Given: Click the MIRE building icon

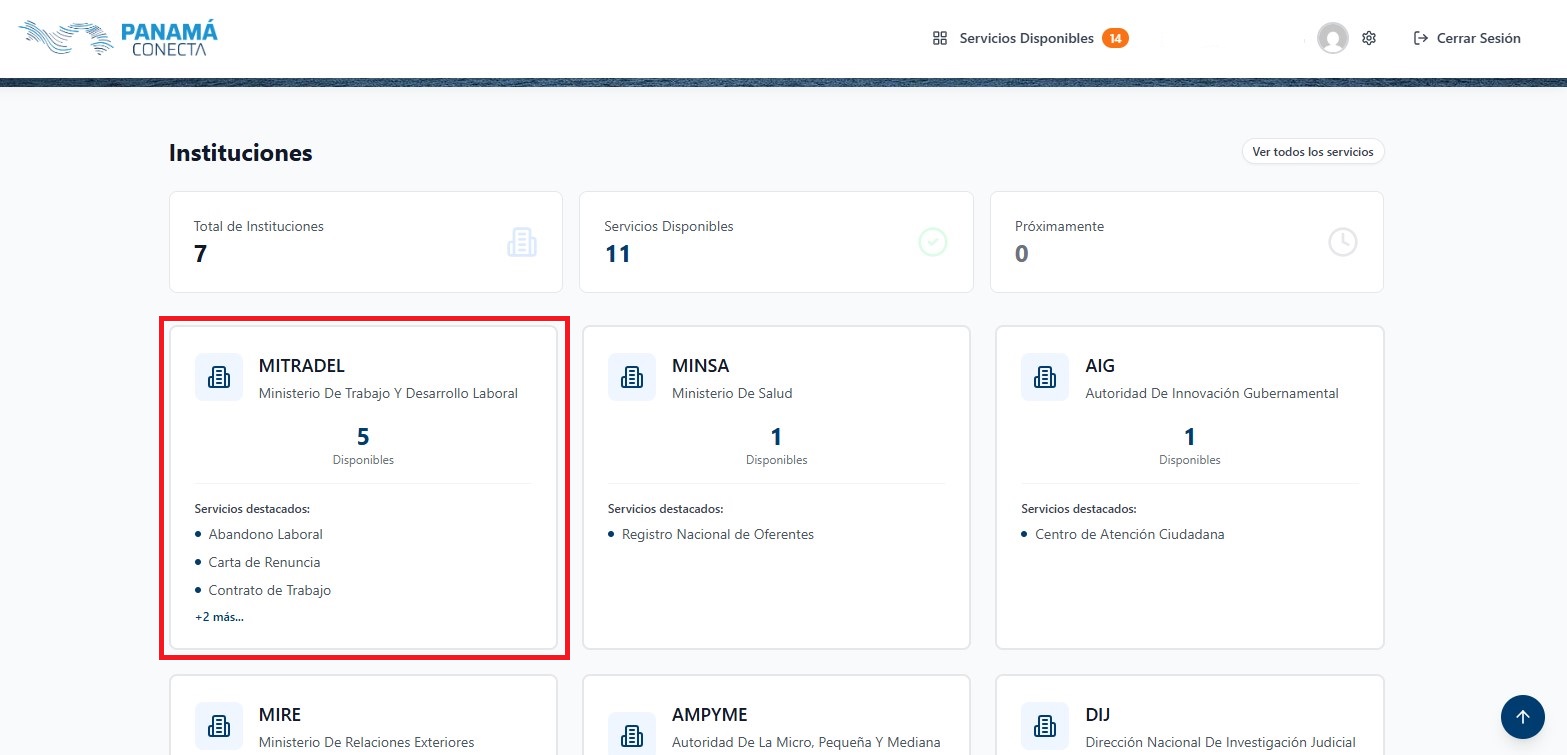Looking at the screenshot, I should point(219,726).
